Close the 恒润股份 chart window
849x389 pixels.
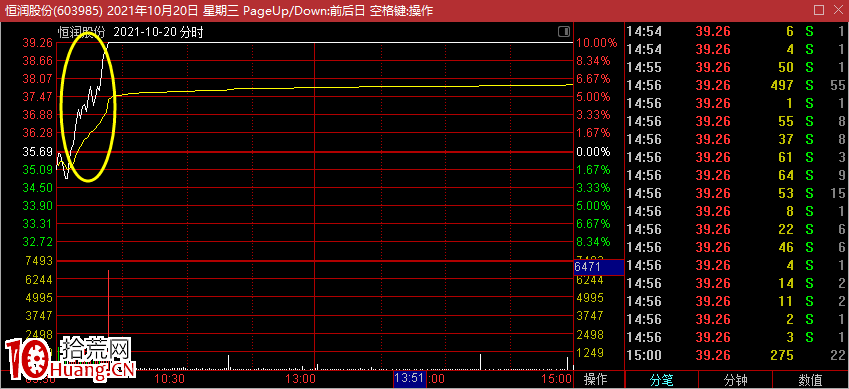point(839,10)
